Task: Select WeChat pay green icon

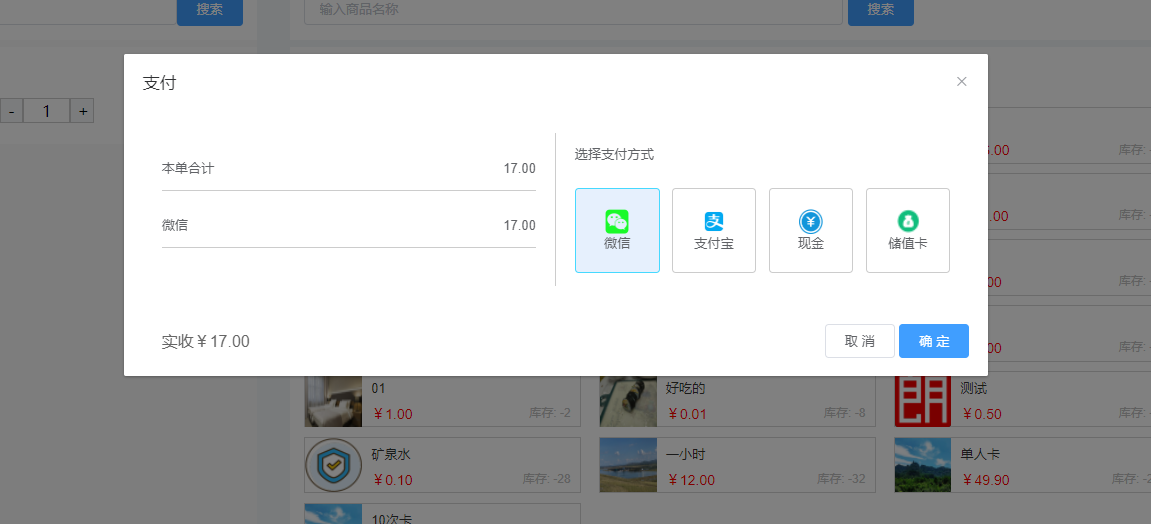Action: [x=617, y=221]
